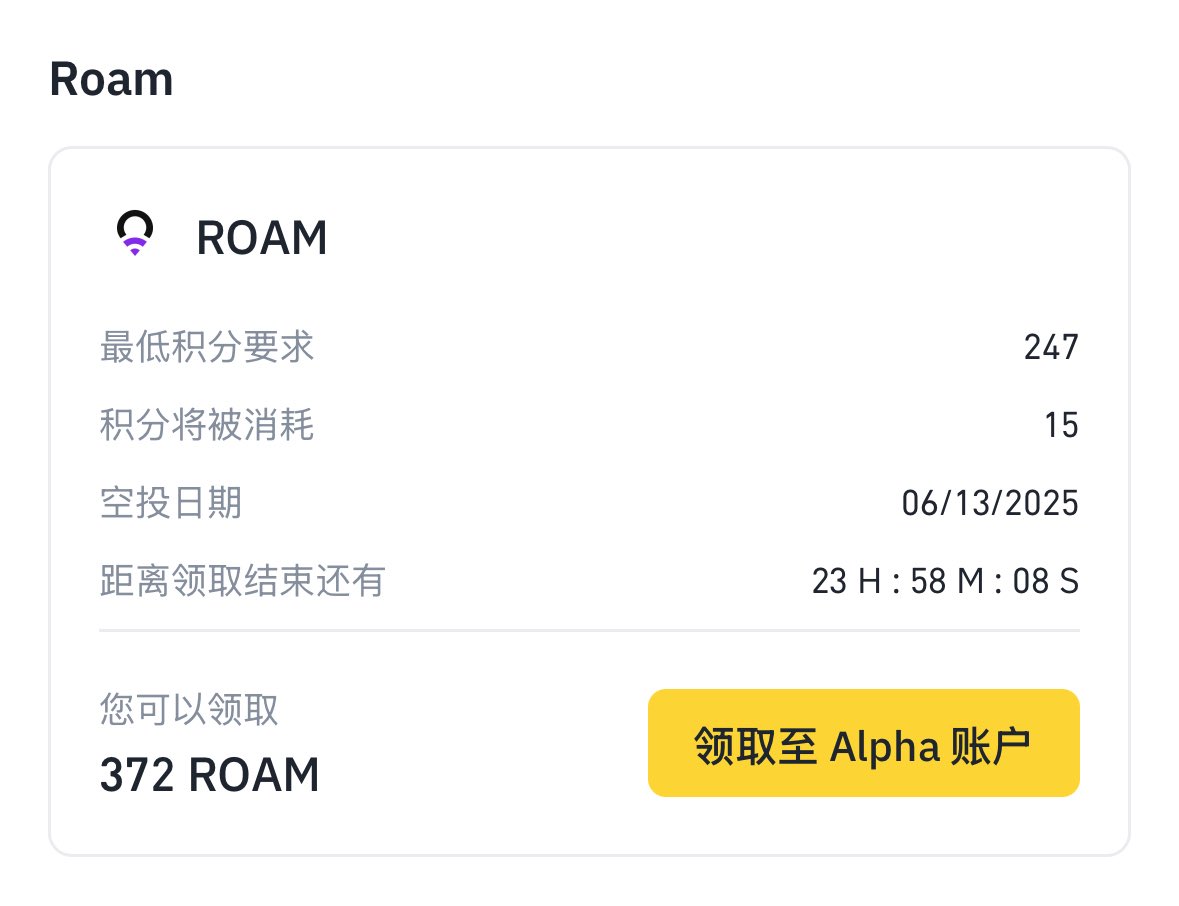Click the ROAM token logo icon
Viewport: 1179px width, 906px height.
(135, 233)
